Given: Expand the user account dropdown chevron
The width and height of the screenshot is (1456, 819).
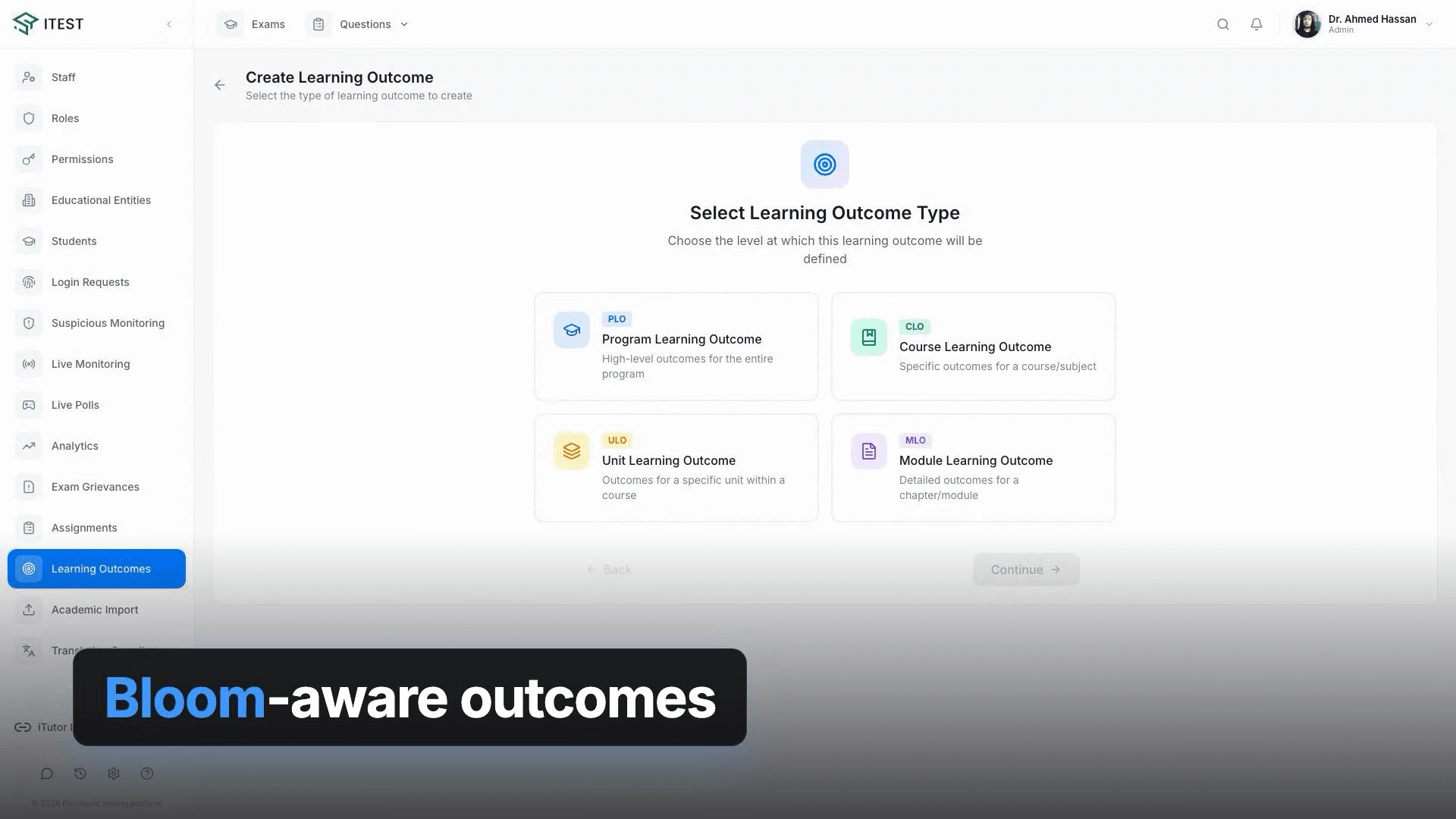Looking at the screenshot, I should point(1429,24).
